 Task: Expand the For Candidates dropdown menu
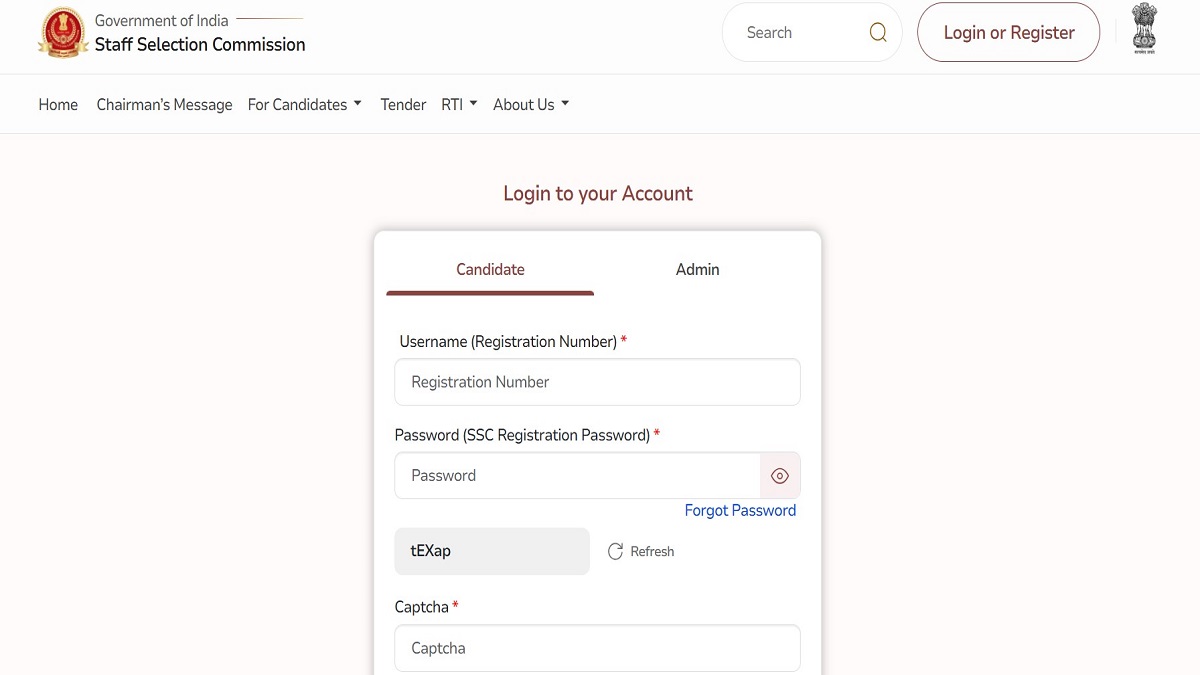305,105
